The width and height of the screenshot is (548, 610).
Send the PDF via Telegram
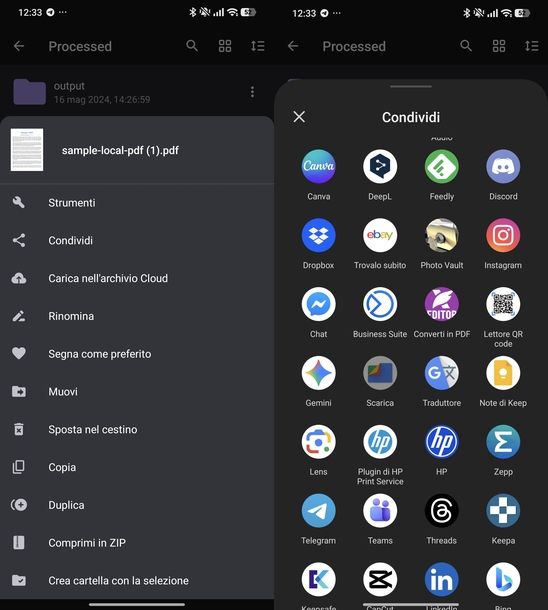(x=319, y=511)
